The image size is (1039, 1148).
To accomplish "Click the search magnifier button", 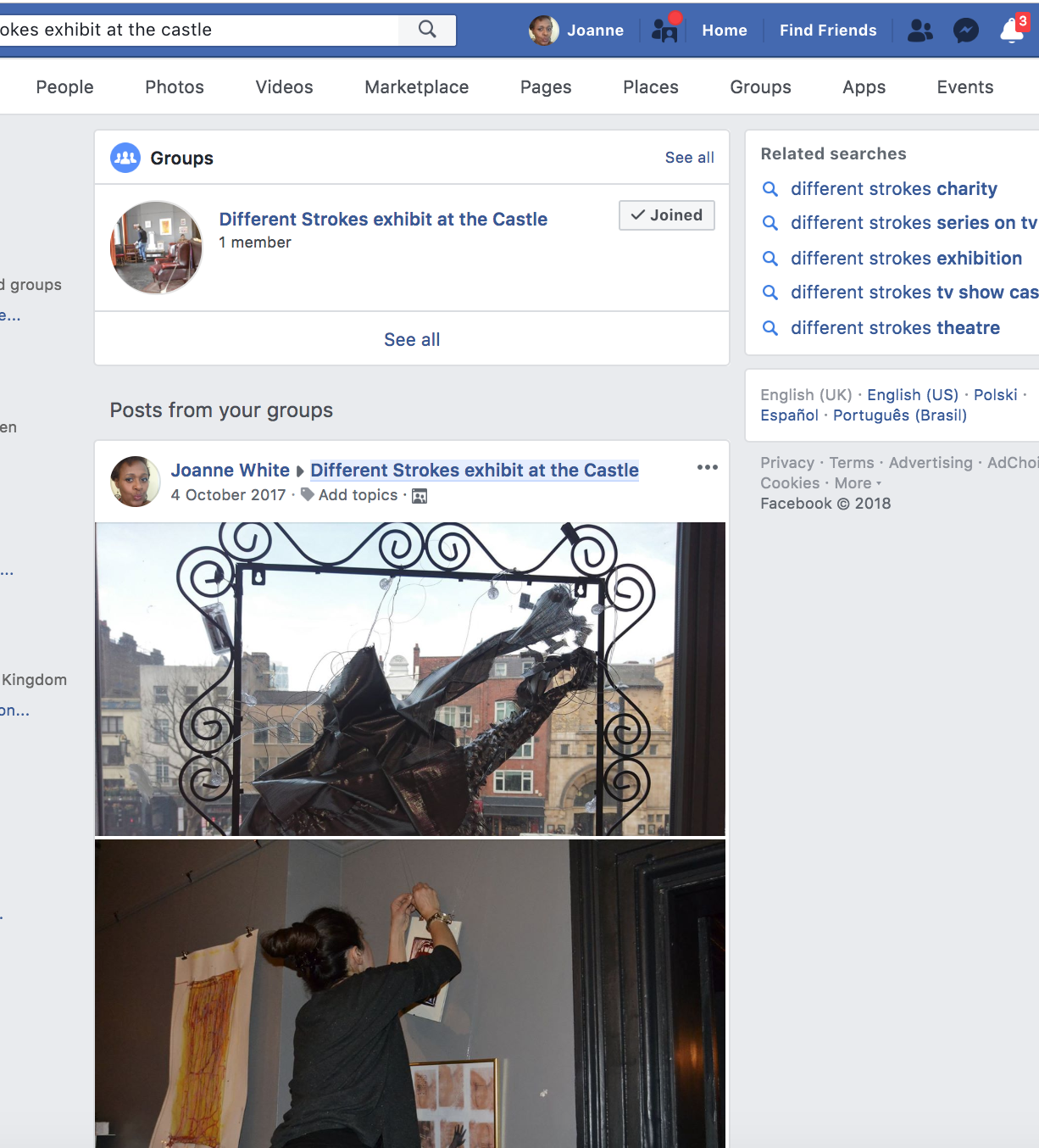I will [x=427, y=30].
